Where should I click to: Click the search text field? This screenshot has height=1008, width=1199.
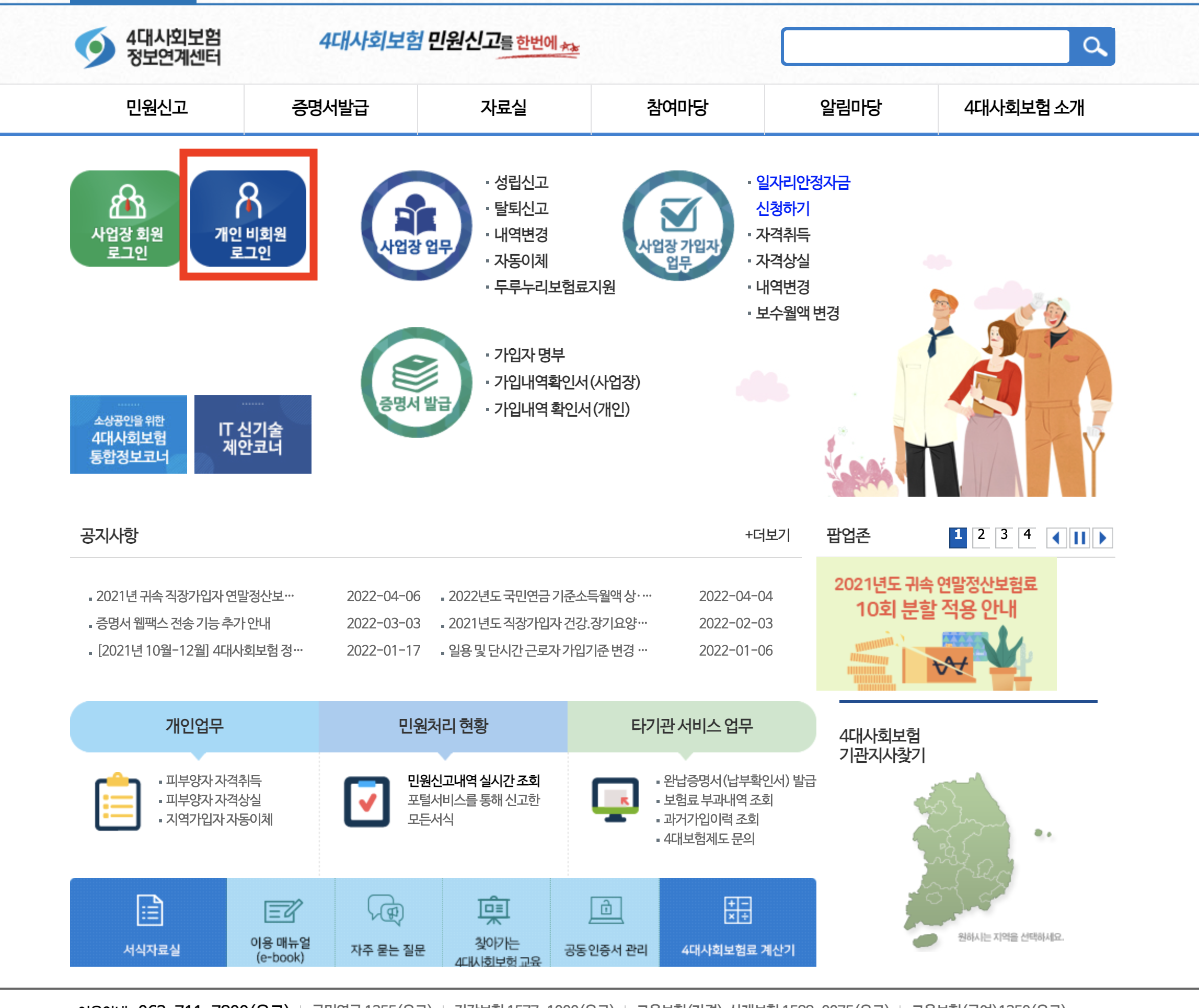pos(926,47)
